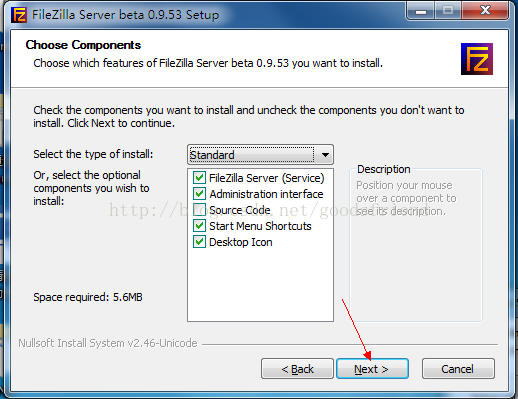
Task: Uncheck the Administration interface checkbox
Action: pos(199,194)
